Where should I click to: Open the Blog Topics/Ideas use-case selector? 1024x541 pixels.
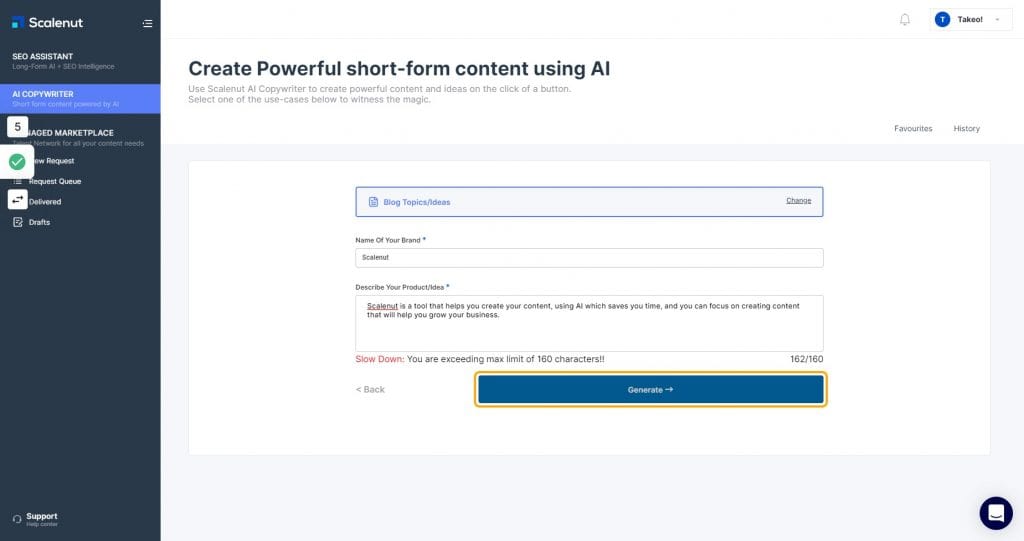coord(589,202)
